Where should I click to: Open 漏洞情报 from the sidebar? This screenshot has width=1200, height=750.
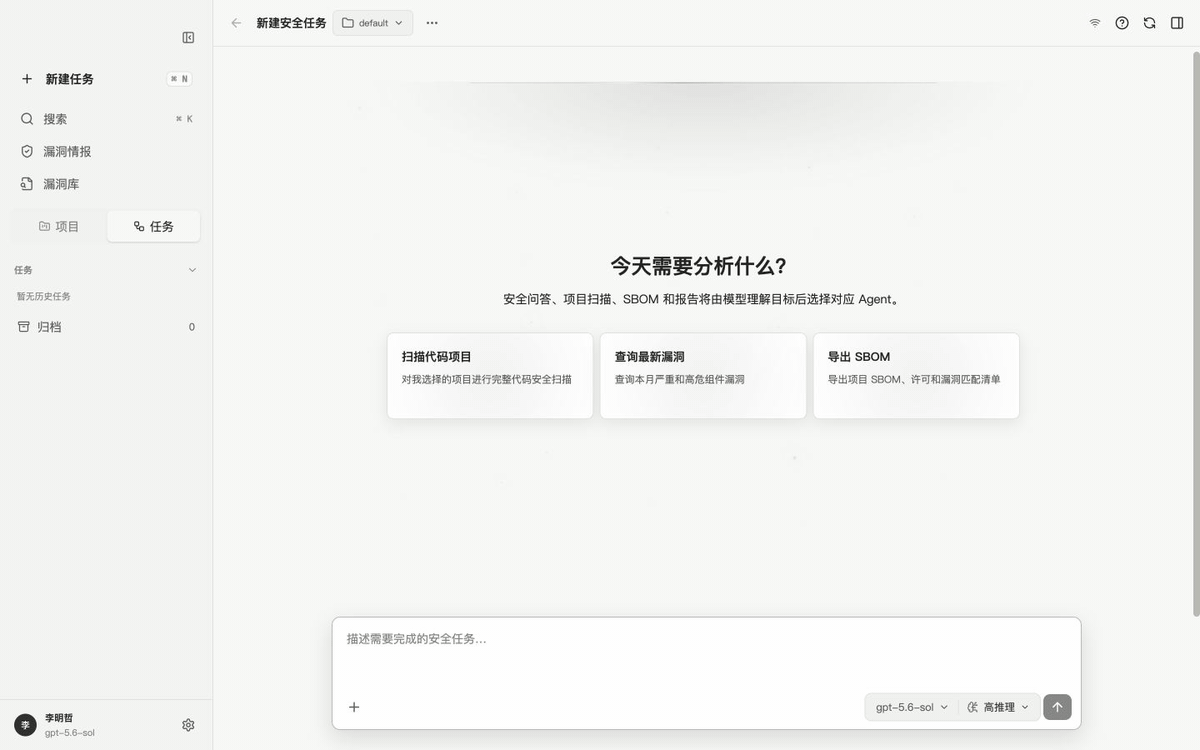tap(106, 152)
